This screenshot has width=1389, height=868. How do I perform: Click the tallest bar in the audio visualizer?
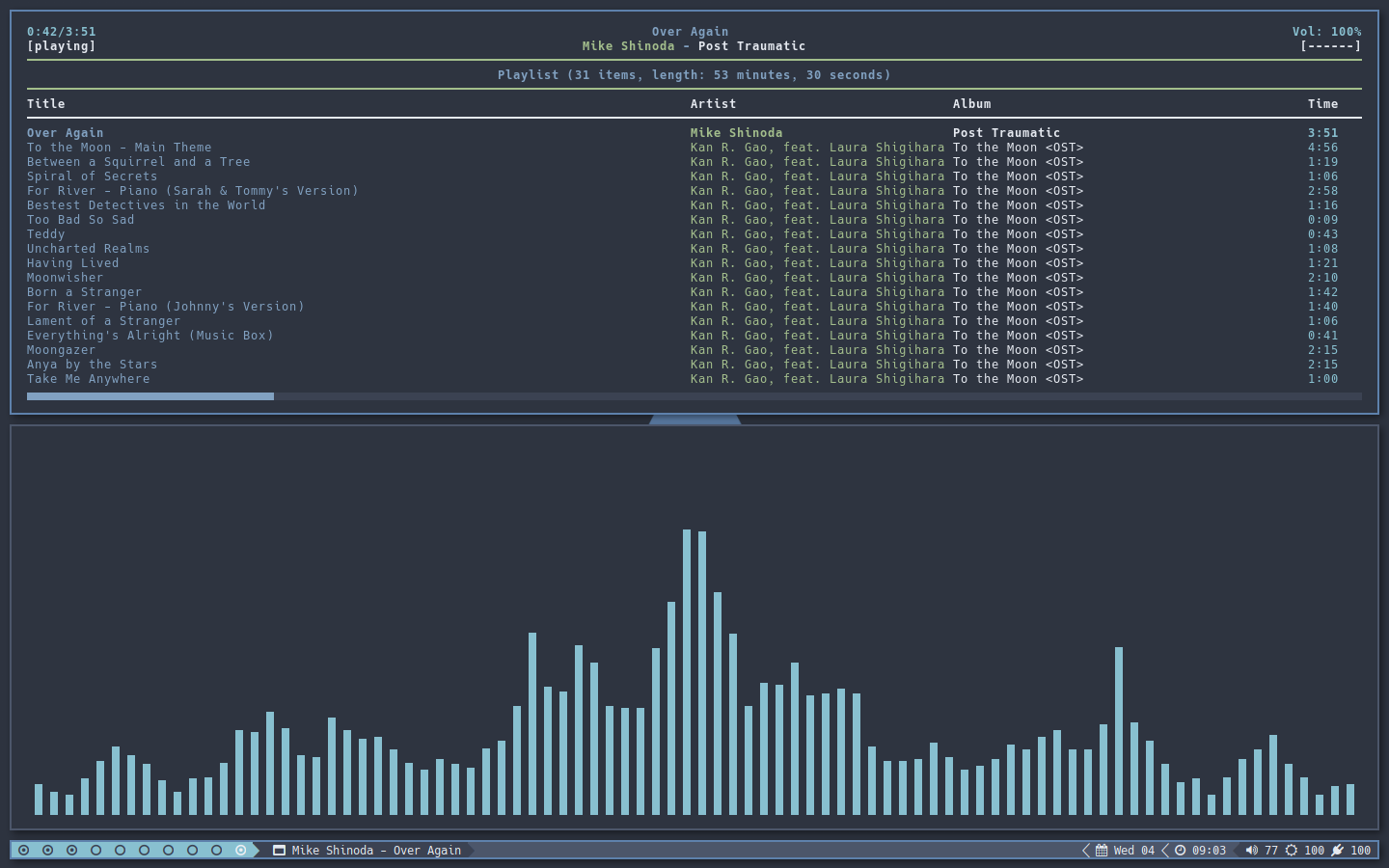687,672
